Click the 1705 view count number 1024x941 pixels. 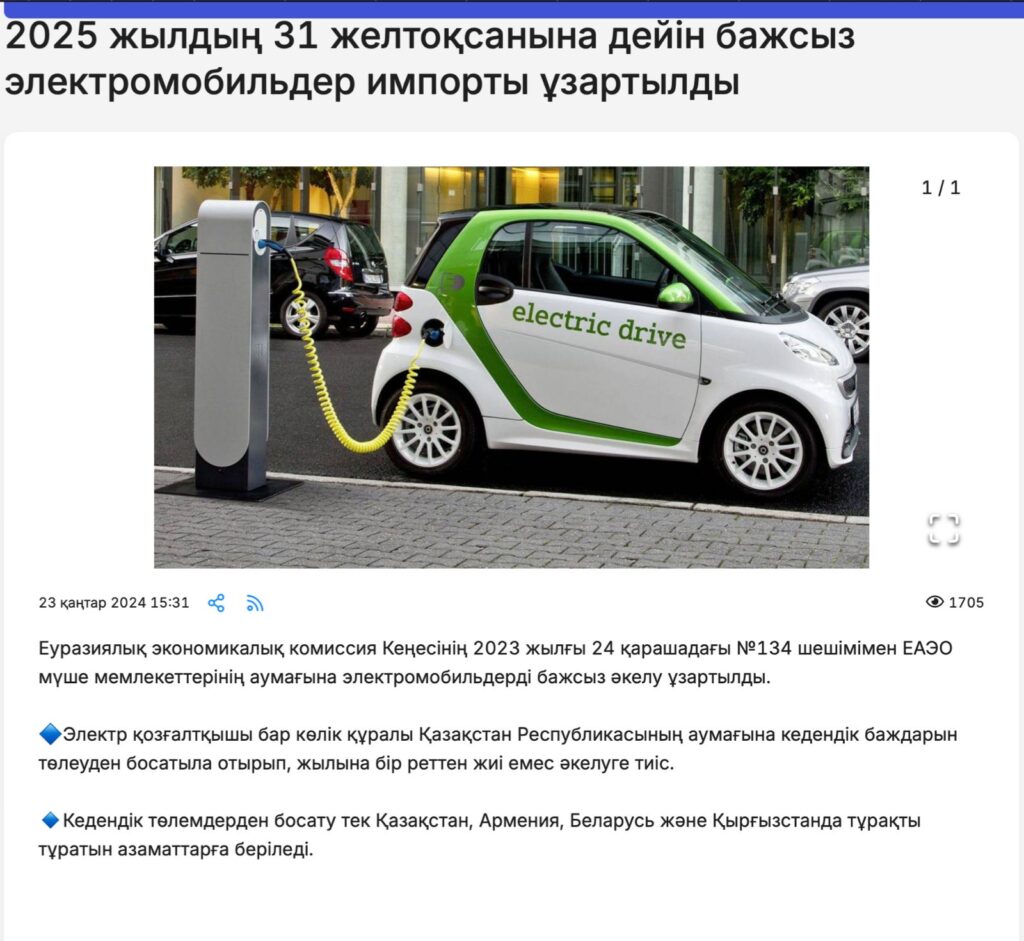(966, 602)
